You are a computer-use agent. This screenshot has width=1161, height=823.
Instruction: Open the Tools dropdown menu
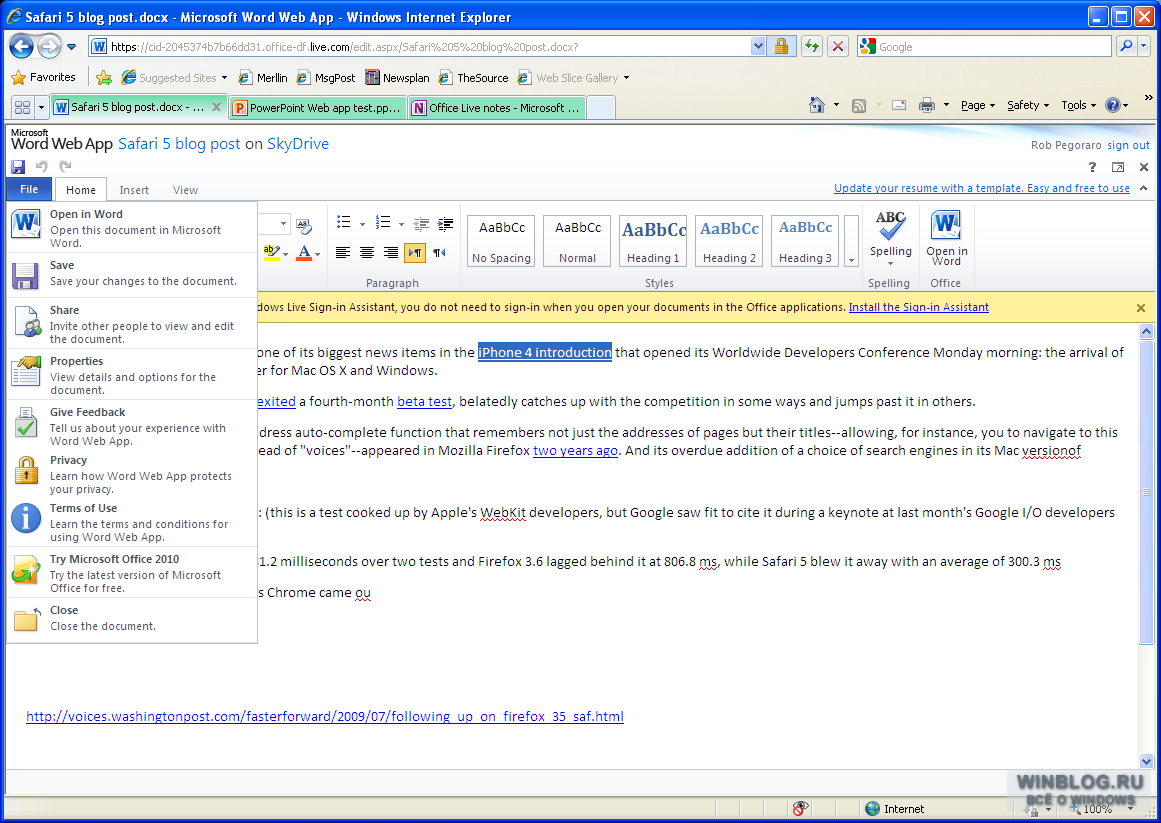click(1078, 105)
